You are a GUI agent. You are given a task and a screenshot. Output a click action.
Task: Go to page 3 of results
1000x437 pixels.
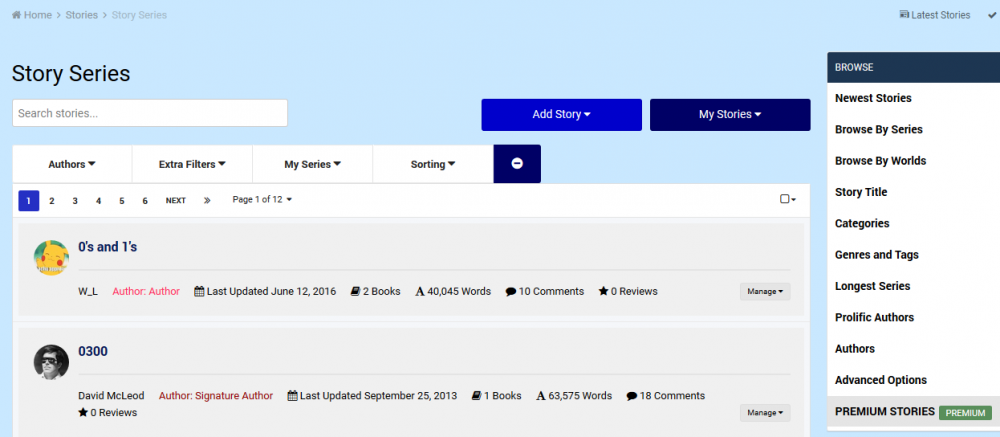tap(75, 201)
